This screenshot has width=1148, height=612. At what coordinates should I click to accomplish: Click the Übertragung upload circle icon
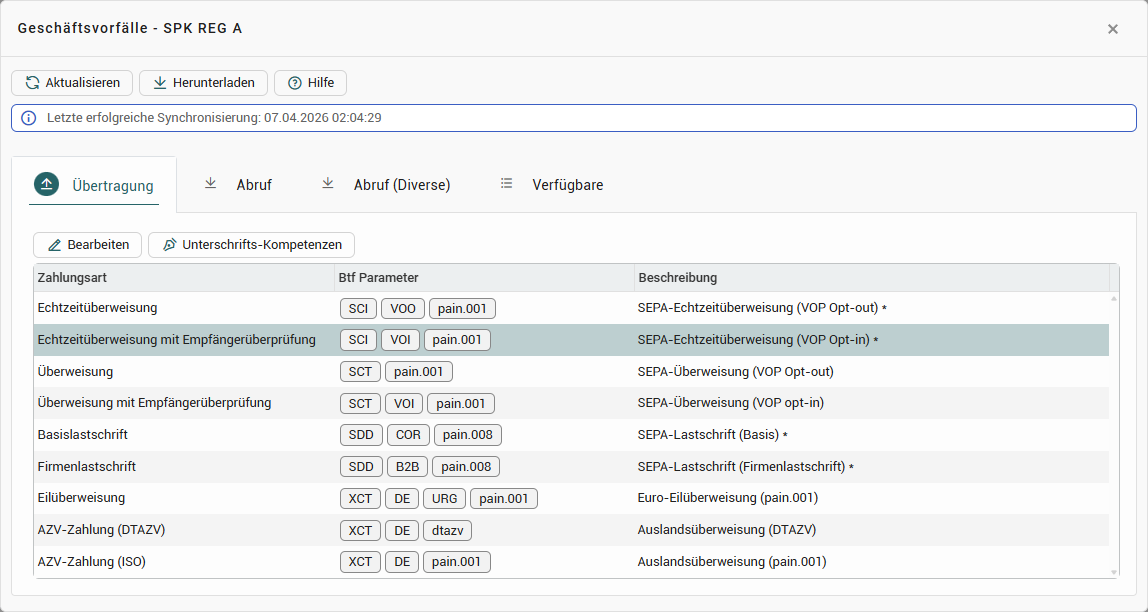[x=47, y=184]
